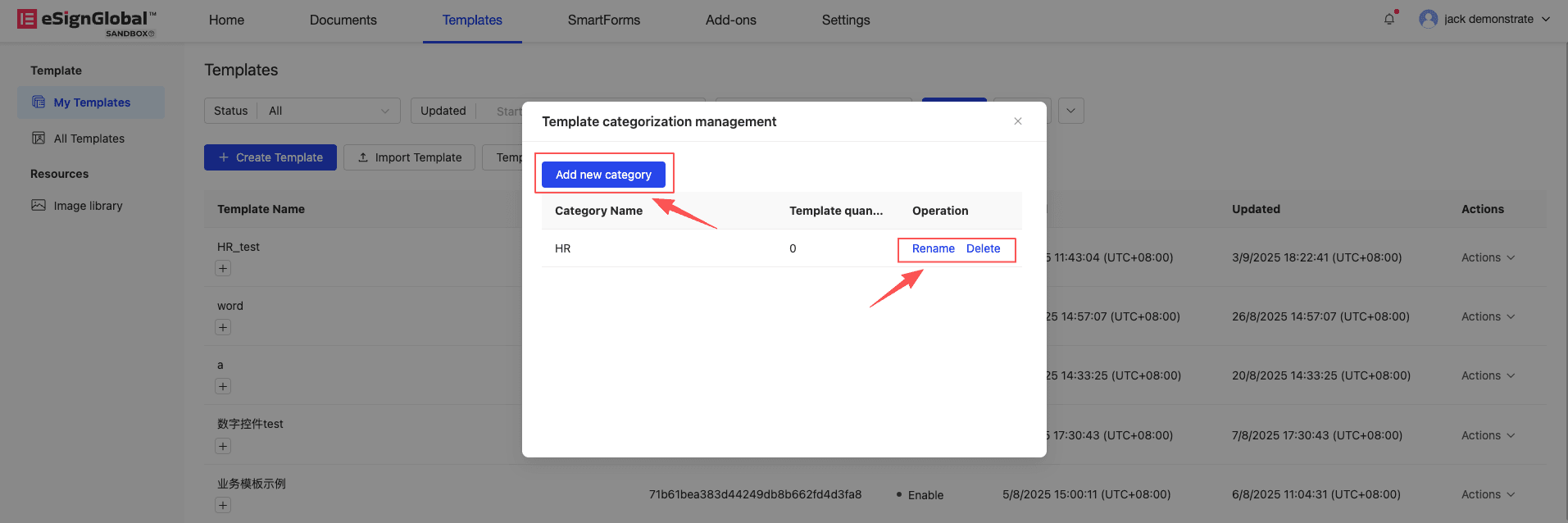The height and width of the screenshot is (523, 1568).
Task: Delete the HR category
Action: [983, 248]
